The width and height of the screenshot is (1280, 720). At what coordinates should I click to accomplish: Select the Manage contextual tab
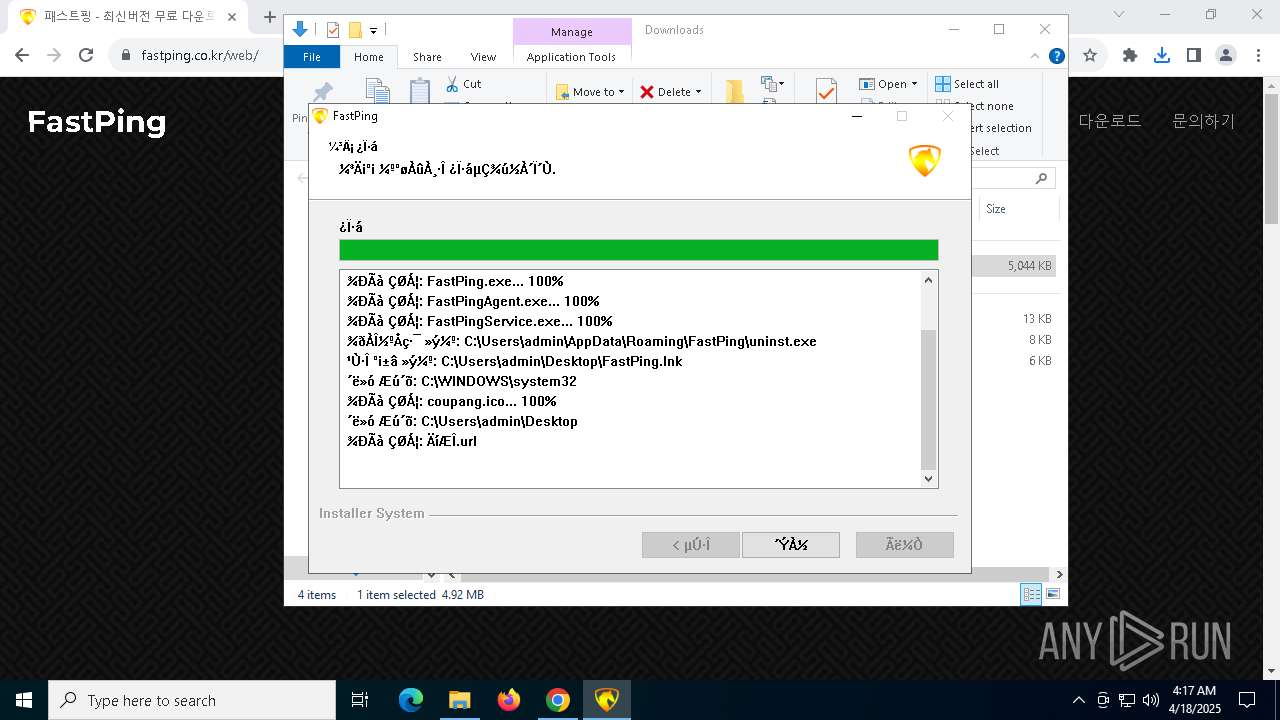[x=572, y=32]
